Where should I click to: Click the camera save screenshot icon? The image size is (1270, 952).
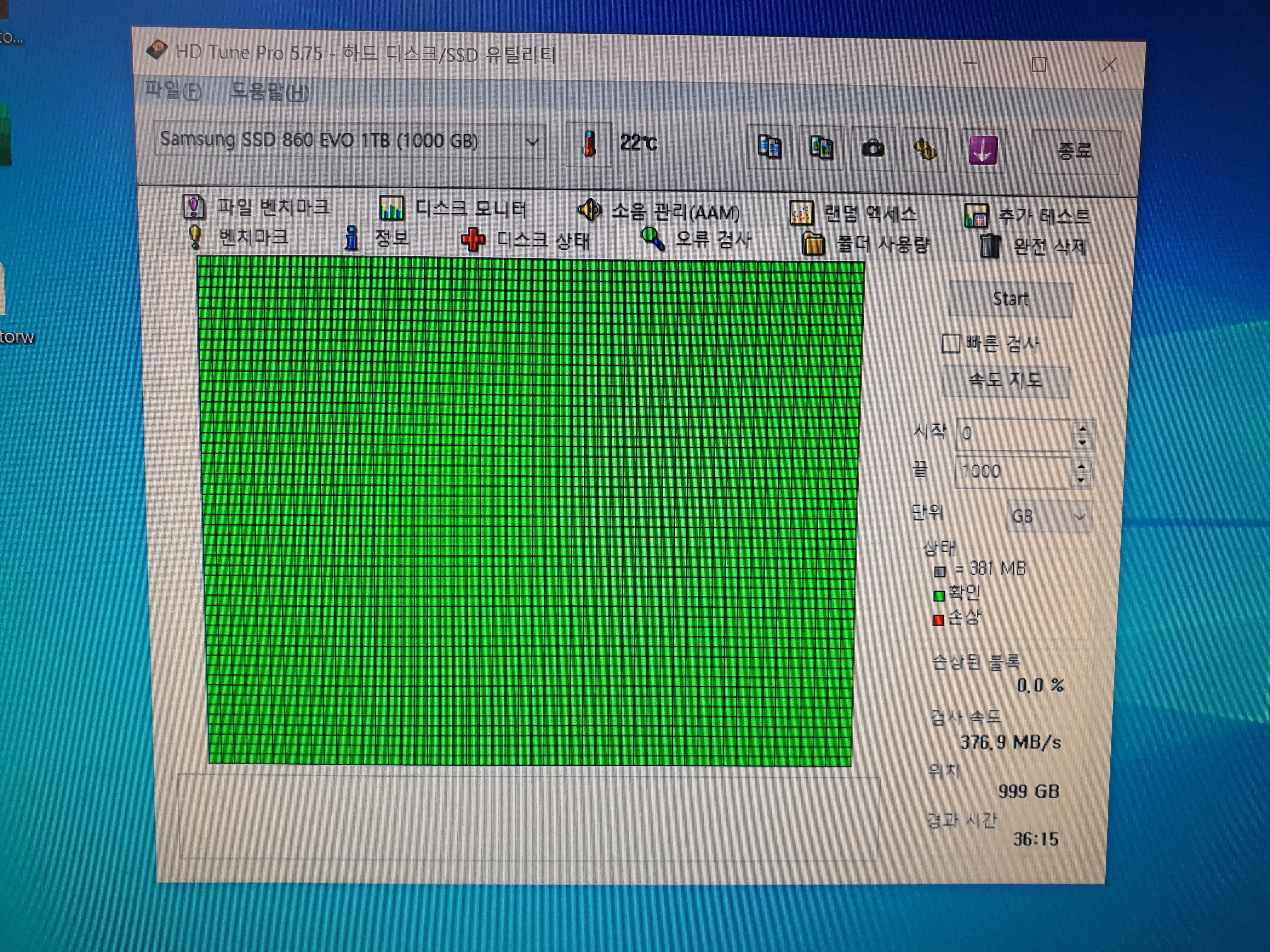pos(873,149)
